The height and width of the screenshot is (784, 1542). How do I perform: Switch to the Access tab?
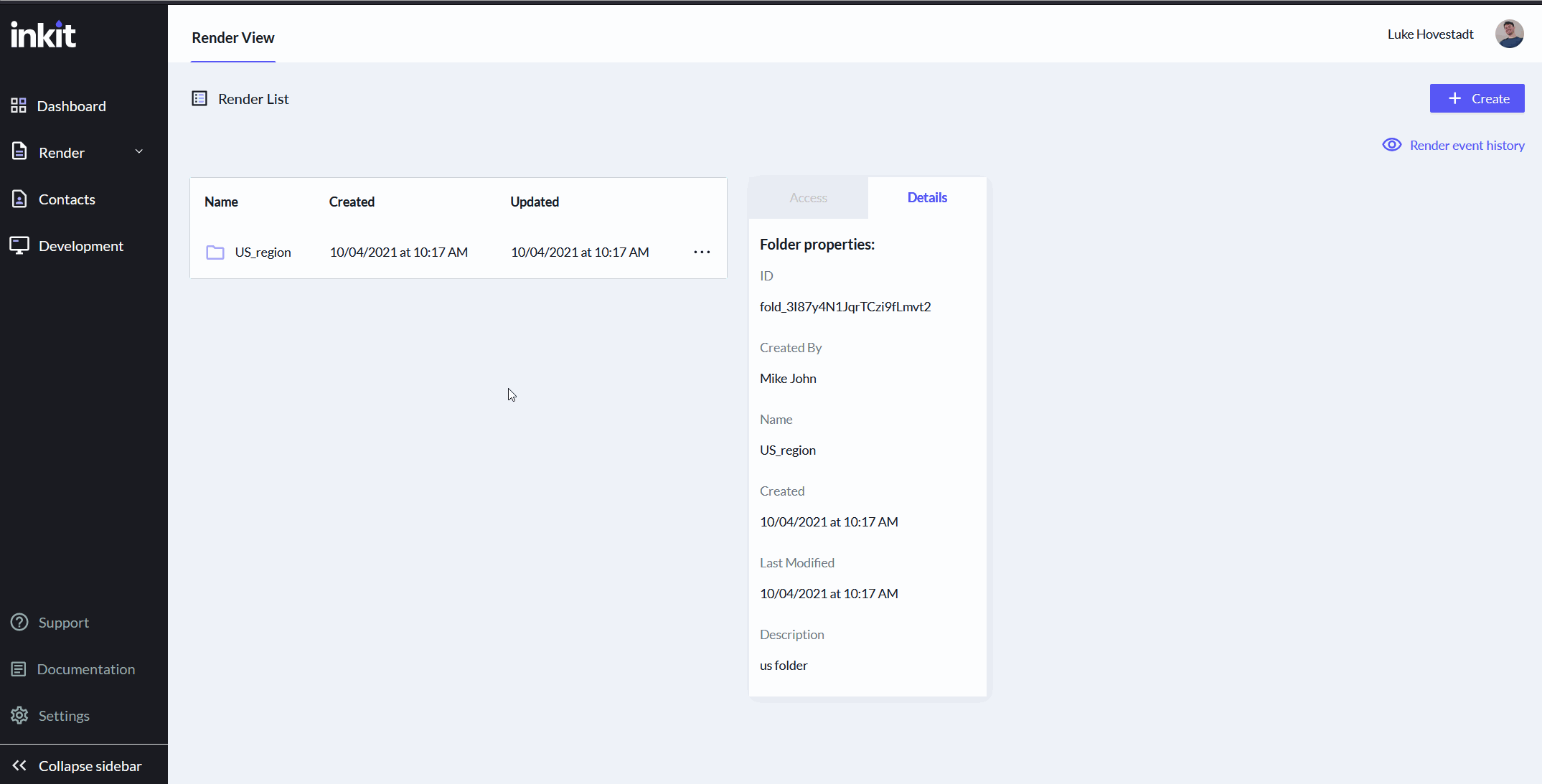click(x=808, y=198)
